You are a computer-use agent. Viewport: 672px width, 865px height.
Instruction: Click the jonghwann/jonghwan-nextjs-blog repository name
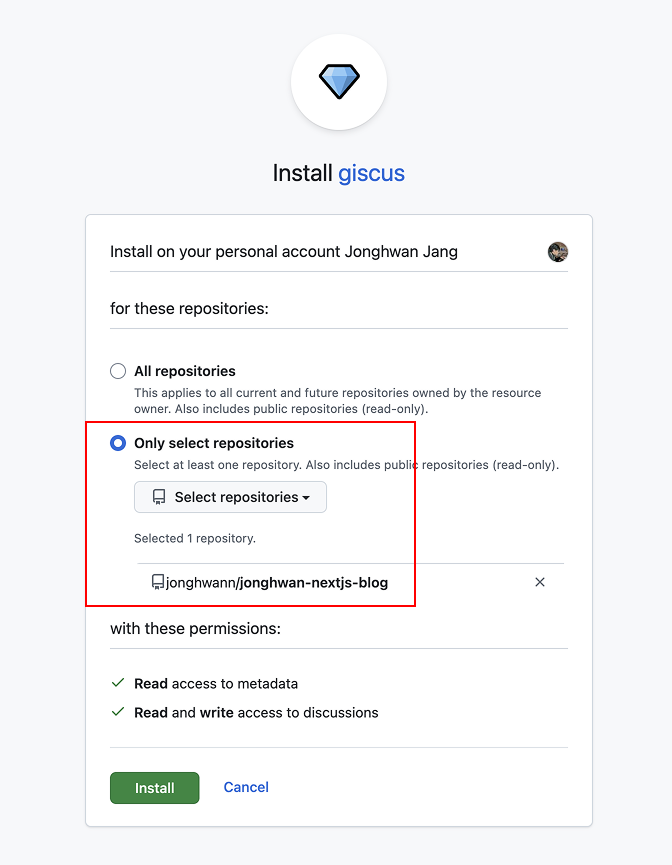pyautogui.click(x=277, y=582)
